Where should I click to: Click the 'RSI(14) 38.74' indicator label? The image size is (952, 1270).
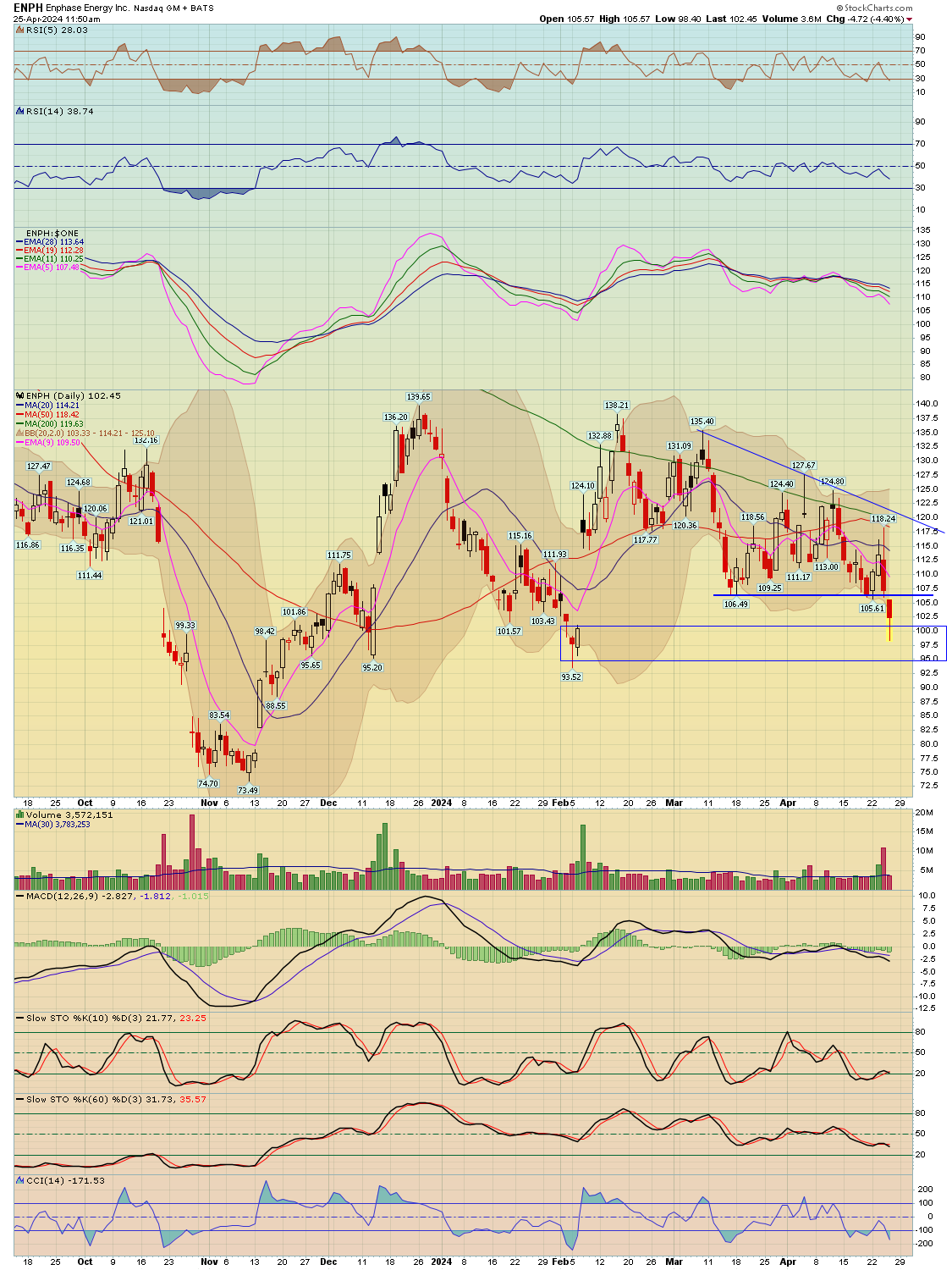tap(59, 111)
